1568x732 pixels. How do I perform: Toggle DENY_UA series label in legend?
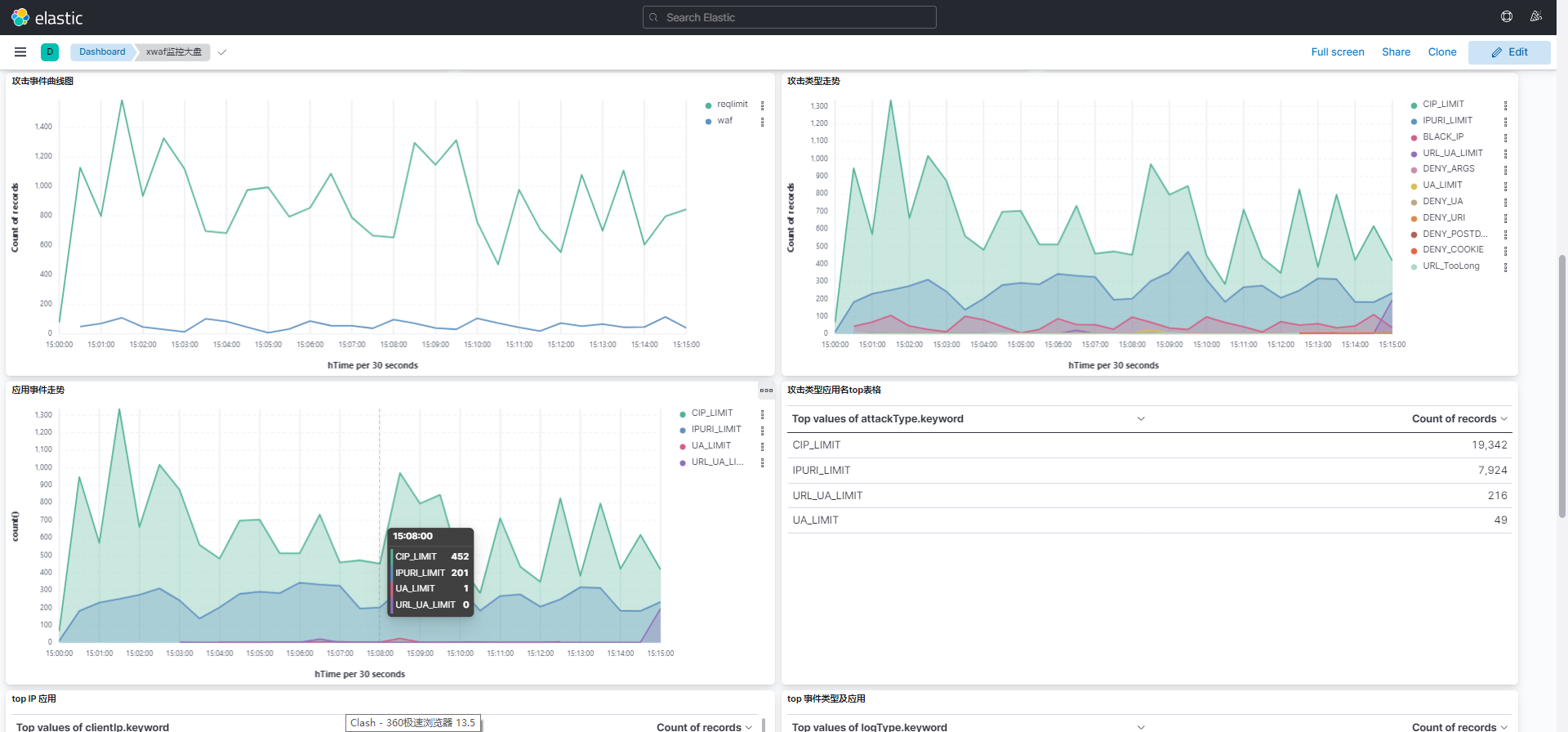point(1443,201)
